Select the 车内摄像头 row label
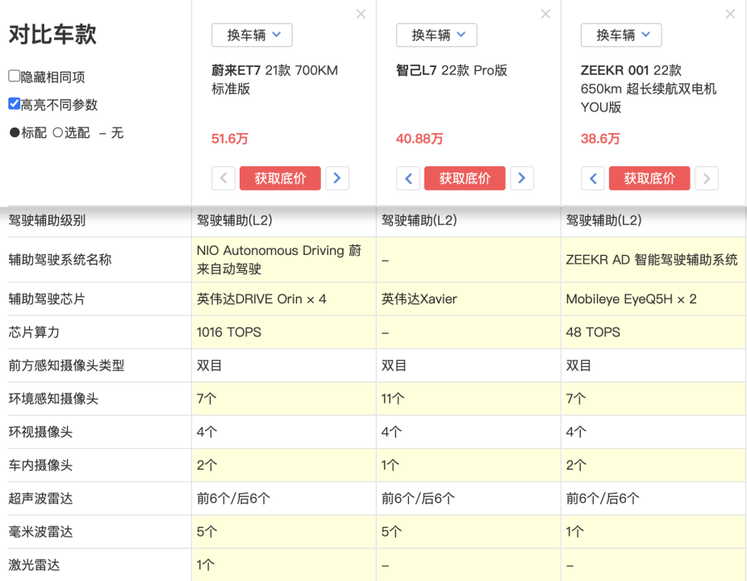The height and width of the screenshot is (581, 747). [40, 466]
